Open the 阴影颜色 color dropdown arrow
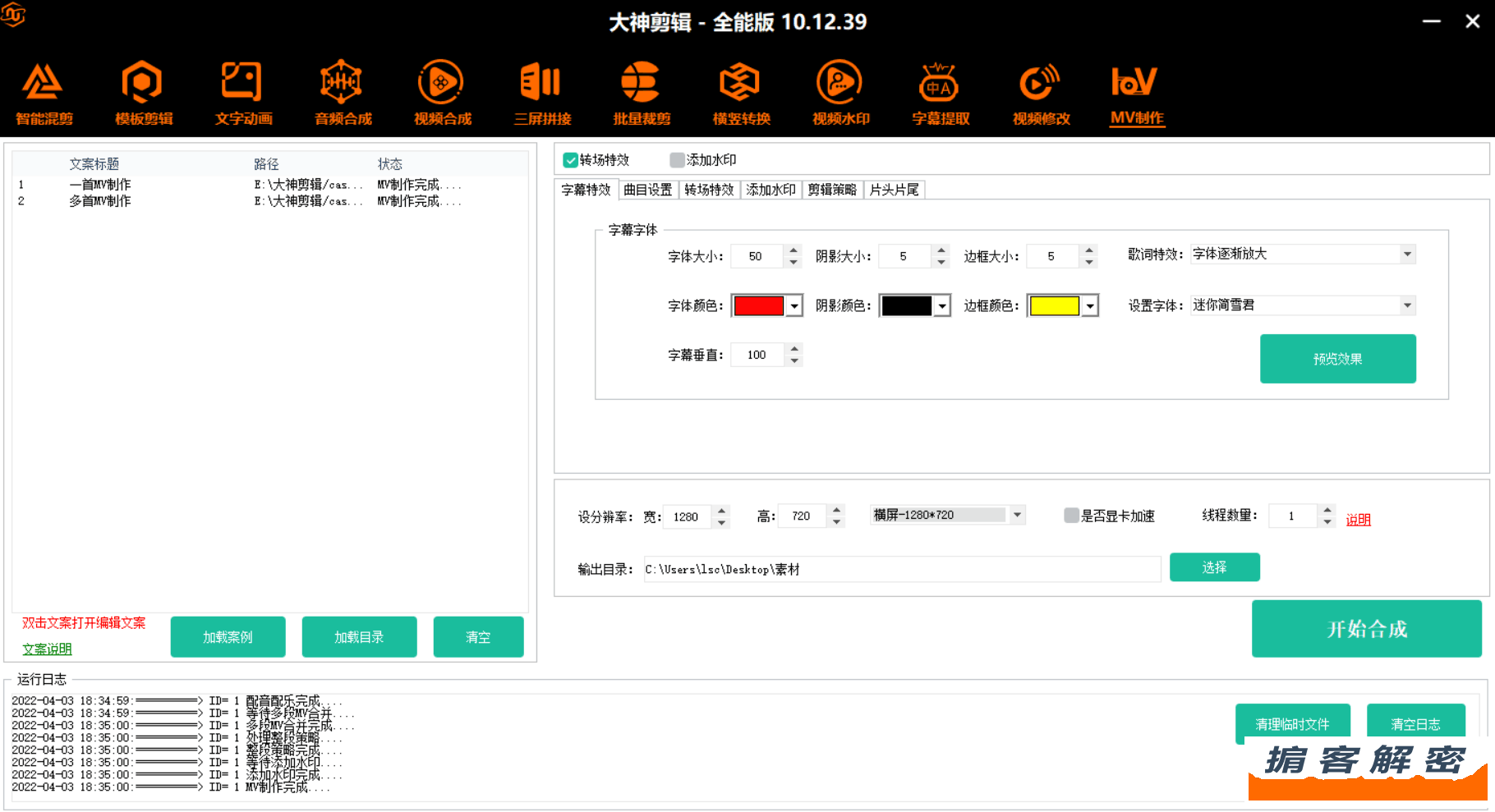 [x=942, y=306]
